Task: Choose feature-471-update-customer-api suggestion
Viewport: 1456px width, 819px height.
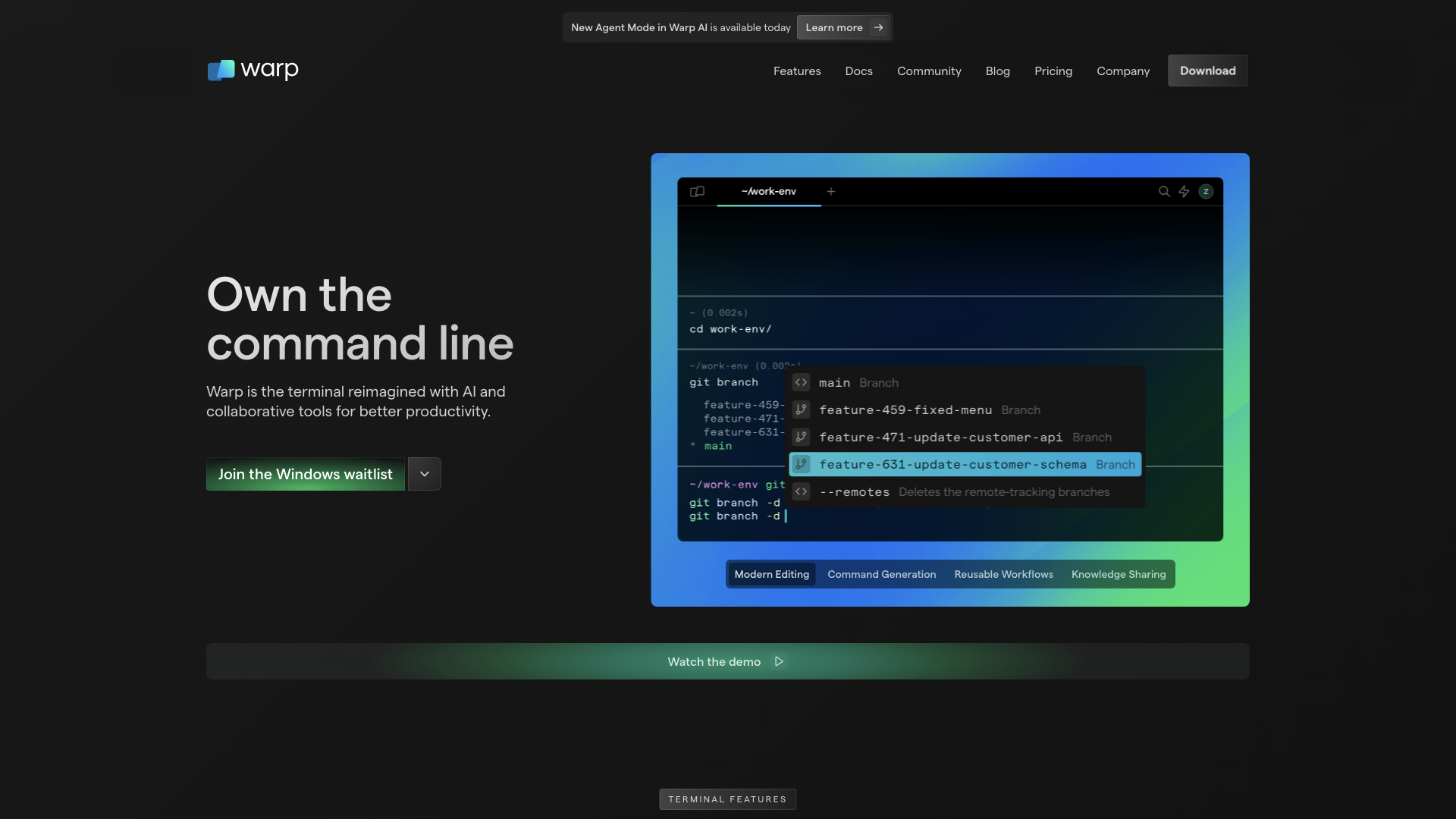Action: click(965, 438)
